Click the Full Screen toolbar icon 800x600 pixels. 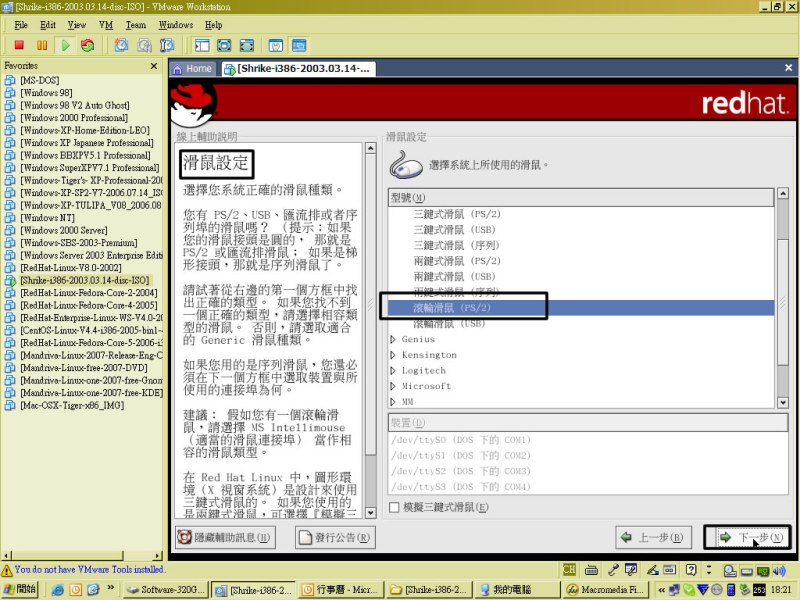coord(224,45)
